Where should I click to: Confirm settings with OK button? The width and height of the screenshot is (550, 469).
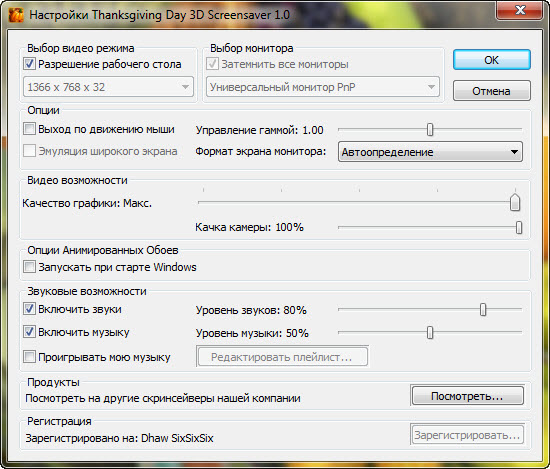(x=491, y=60)
